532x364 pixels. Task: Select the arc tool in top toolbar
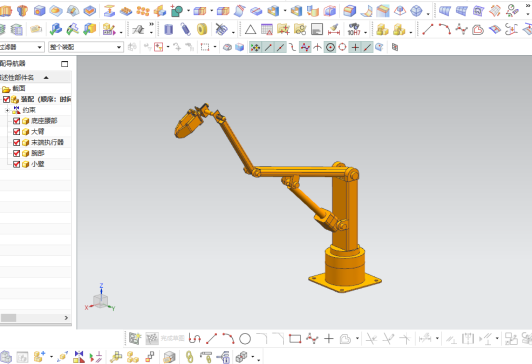coord(445,29)
